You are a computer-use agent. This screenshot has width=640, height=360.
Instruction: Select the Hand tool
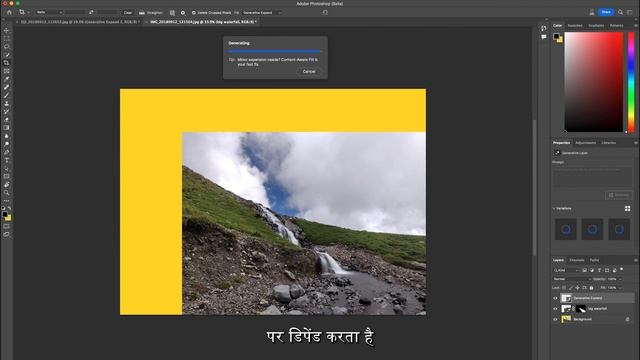click(6, 185)
